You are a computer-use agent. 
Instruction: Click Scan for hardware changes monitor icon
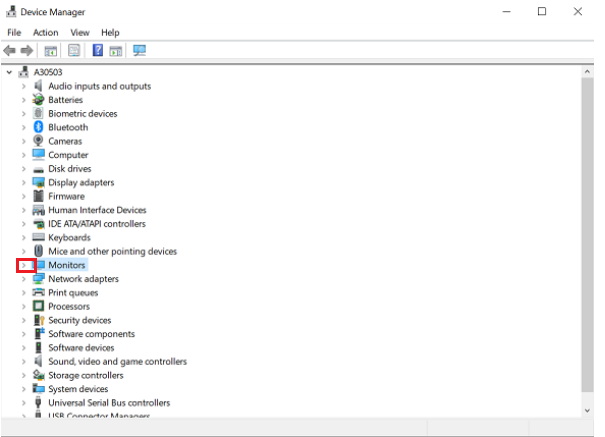tap(139, 51)
